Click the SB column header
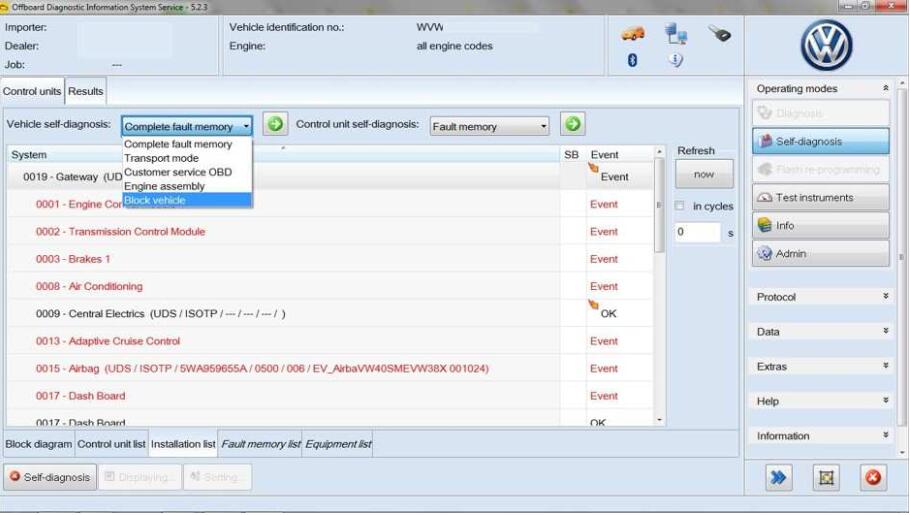 [x=572, y=154]
